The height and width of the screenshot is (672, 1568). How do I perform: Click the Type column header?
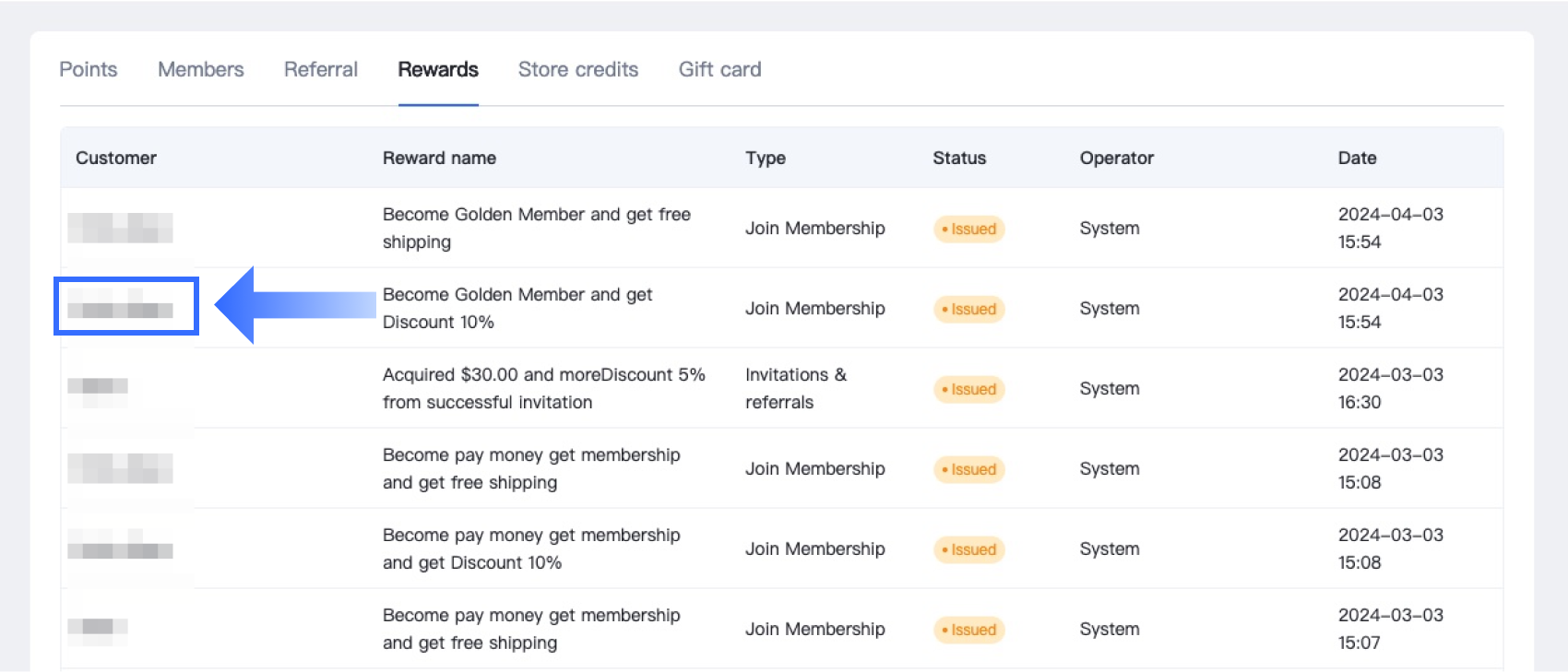[766, 158]
